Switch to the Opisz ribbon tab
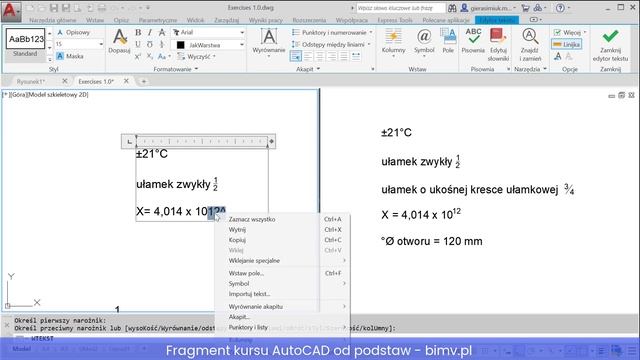 121,20
